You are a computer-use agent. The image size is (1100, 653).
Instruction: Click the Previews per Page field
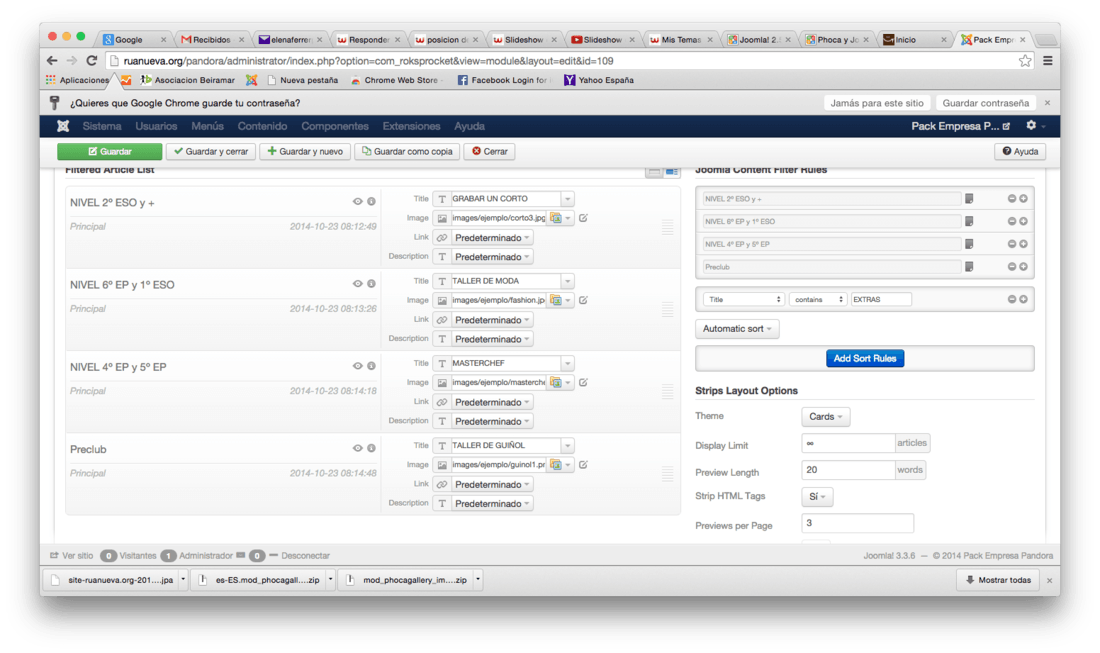(857, 523)
